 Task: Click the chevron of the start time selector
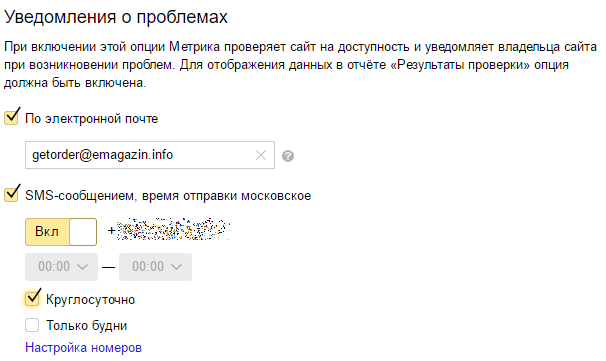pyautogui.click(x=82, y=267)
